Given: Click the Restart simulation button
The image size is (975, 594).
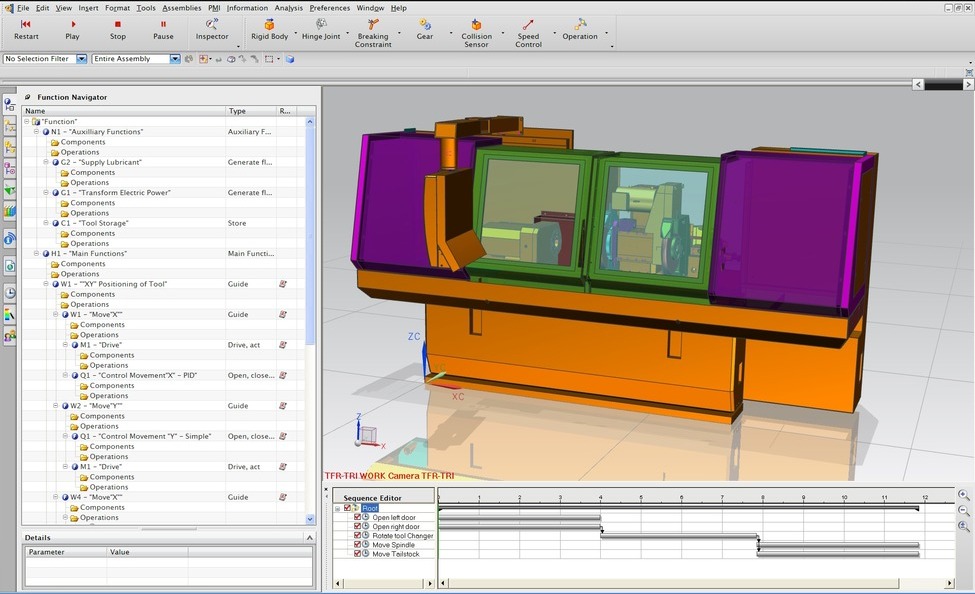Looking at the screenshot, I should pyautogui.click(x=26, y=29).
